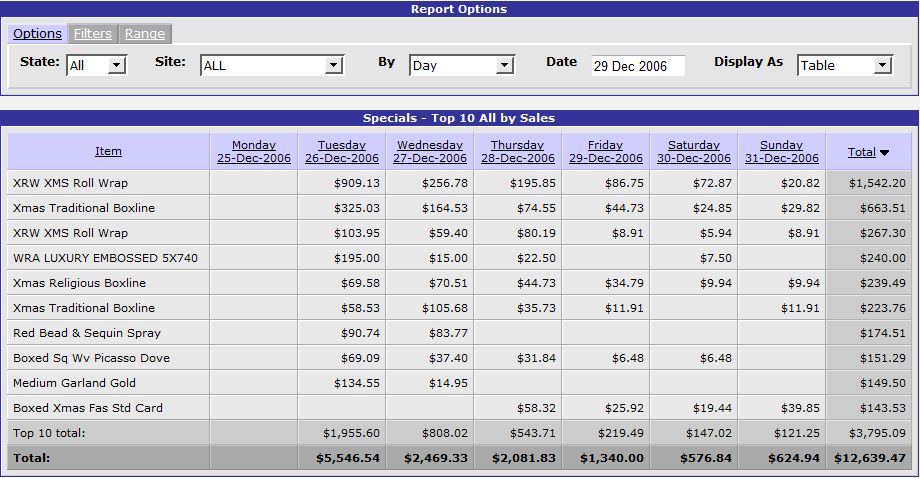The width and height of the screenshot is (920, 478).
Task: Click the Date field showing 29 Dec 2006
Action: tap(638, 66)
